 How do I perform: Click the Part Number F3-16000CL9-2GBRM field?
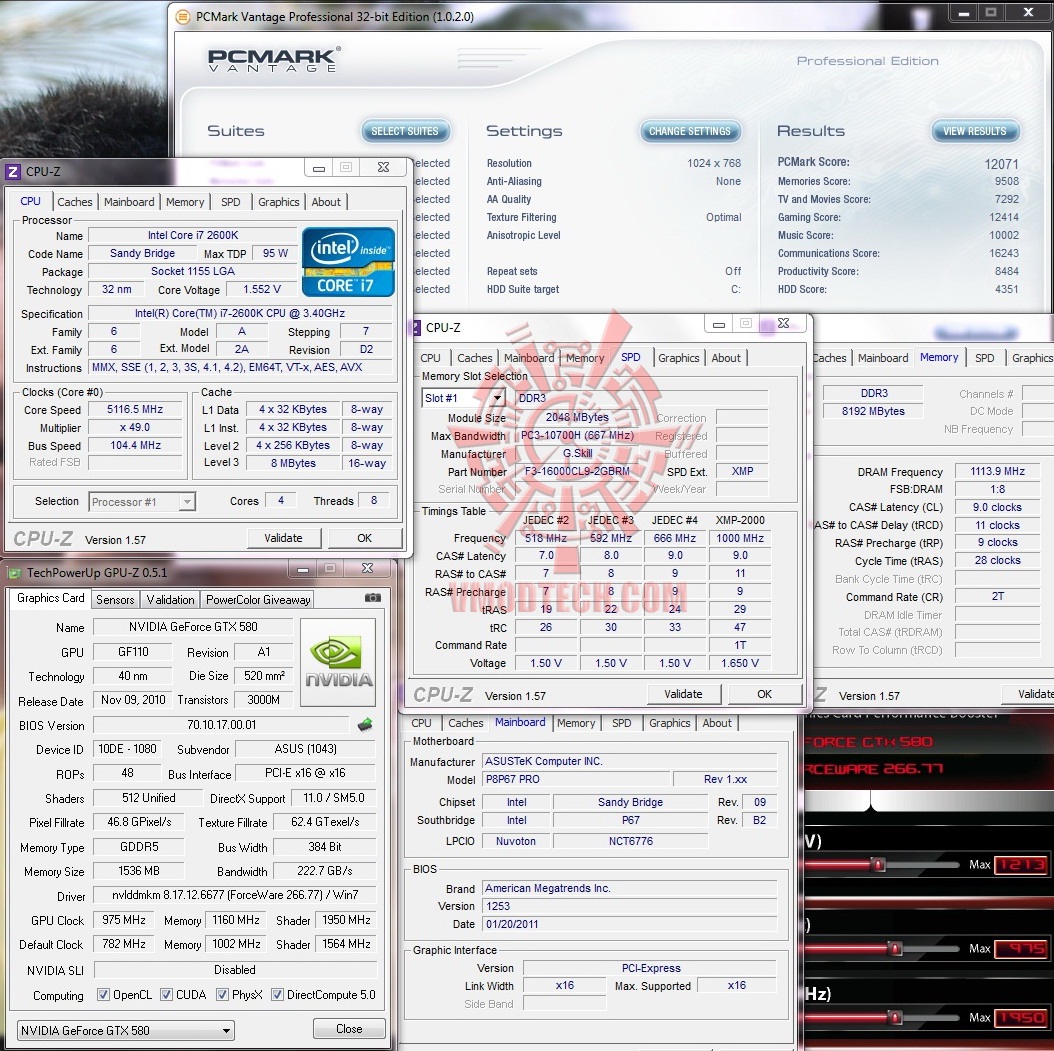click(x=577, y=471)
